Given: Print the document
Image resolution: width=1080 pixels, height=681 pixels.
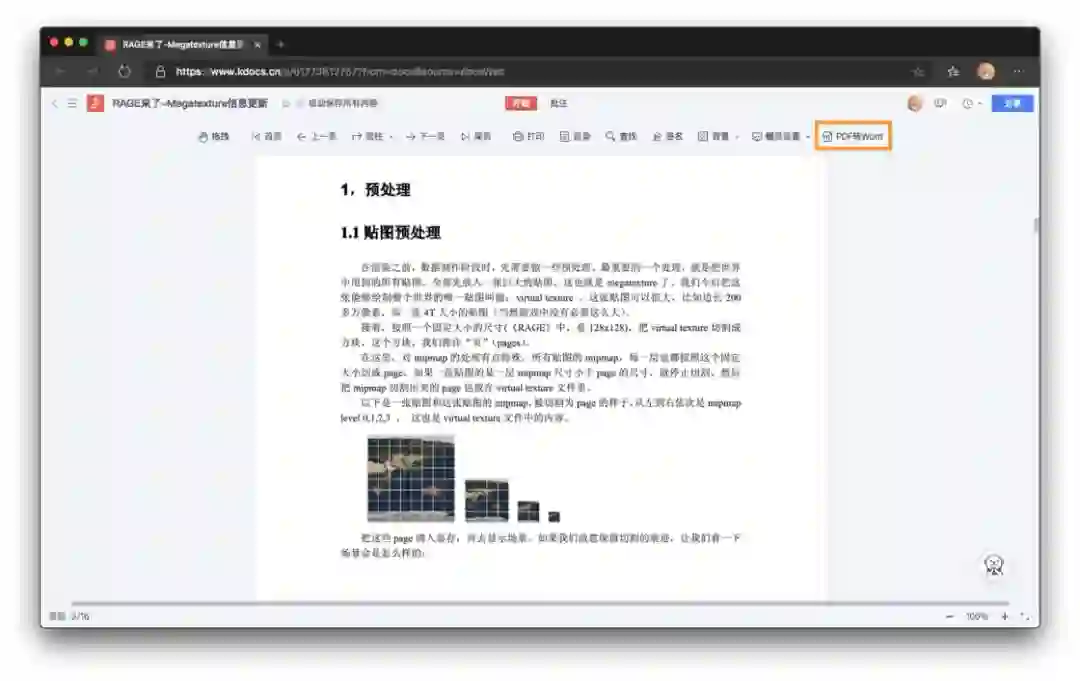Looking at the screenshot, I should (528, 136).
